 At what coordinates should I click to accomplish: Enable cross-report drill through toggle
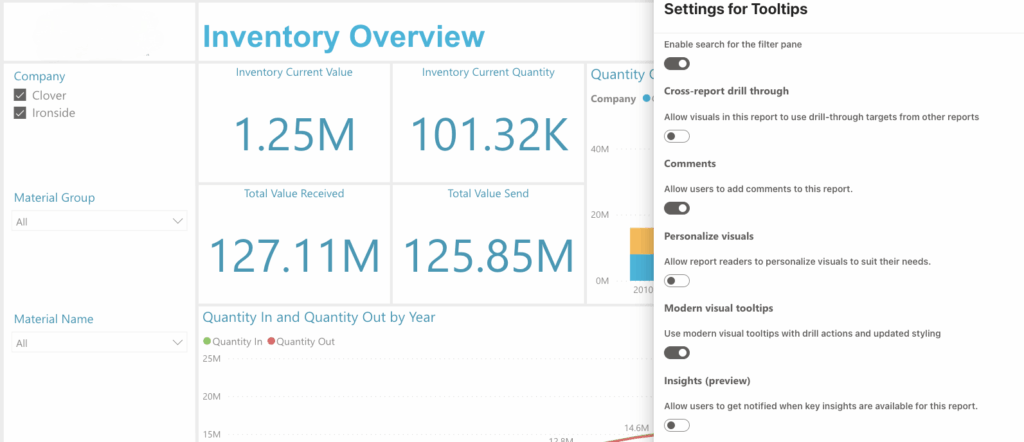click(677, 136)
